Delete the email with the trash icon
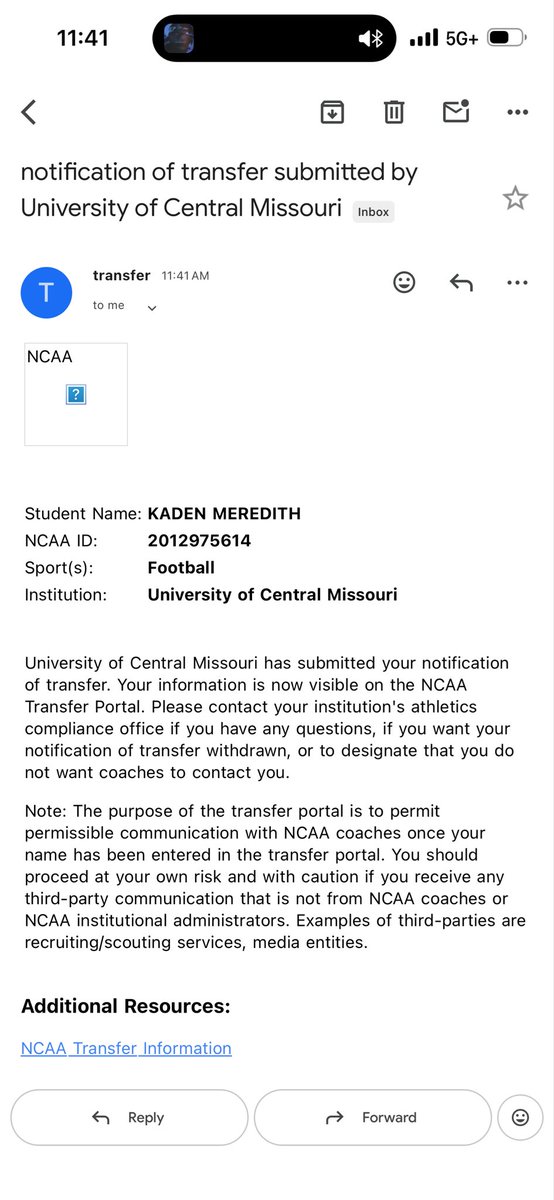The image size is (554, 1200). (394, 112)
